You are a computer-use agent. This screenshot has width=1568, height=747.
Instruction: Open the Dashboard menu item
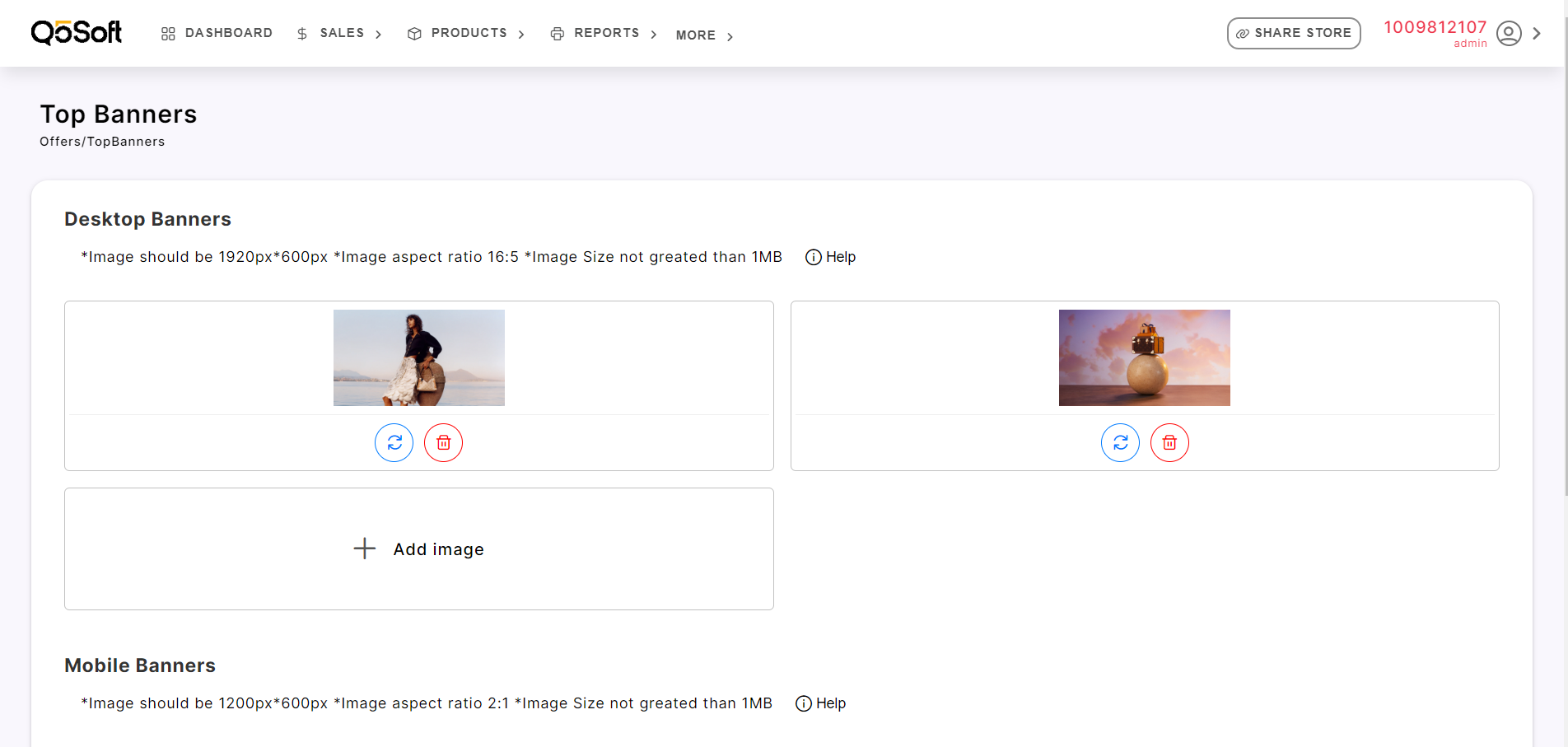coord(217,33)
